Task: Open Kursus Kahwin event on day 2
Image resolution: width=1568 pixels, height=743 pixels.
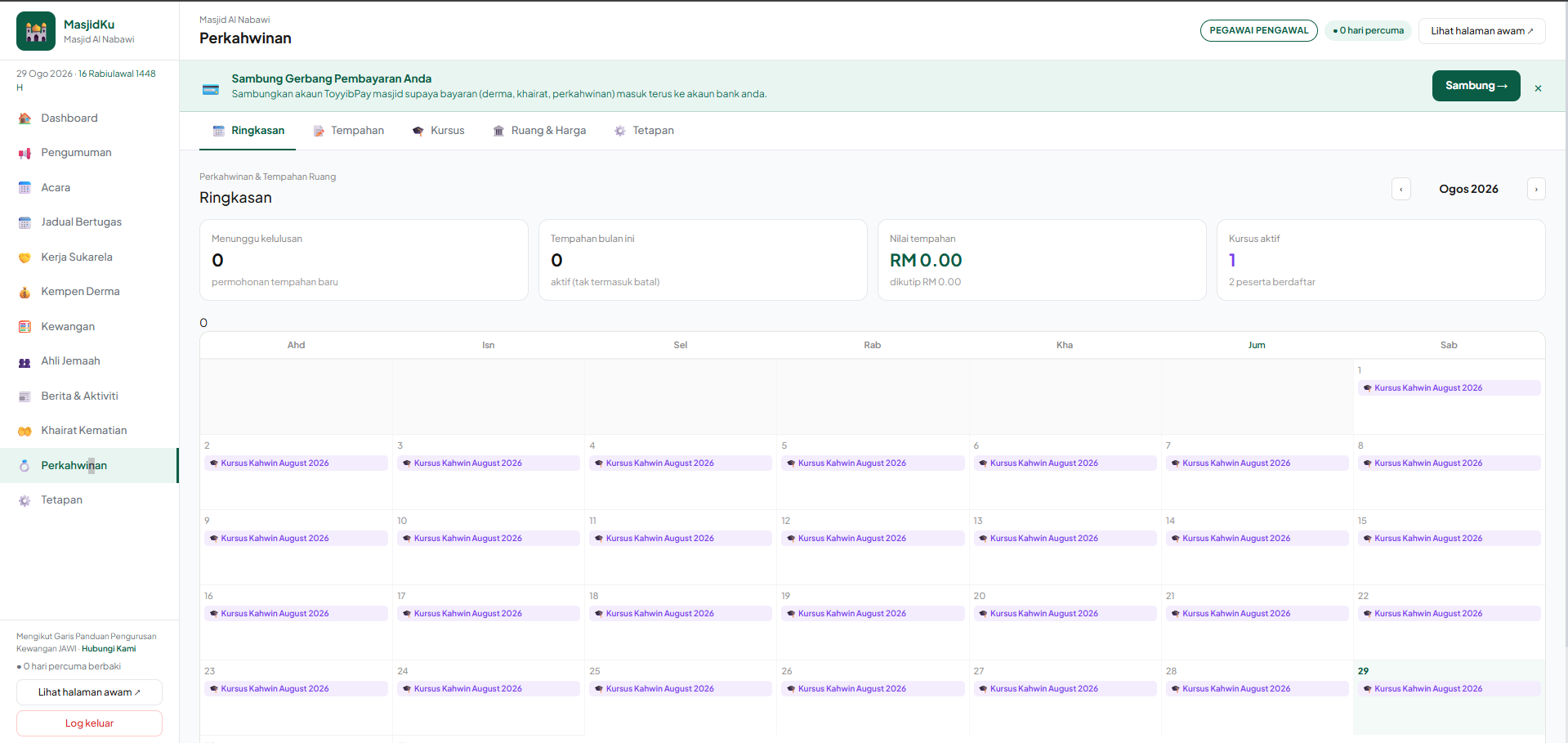Action: (x=296, y=463)
